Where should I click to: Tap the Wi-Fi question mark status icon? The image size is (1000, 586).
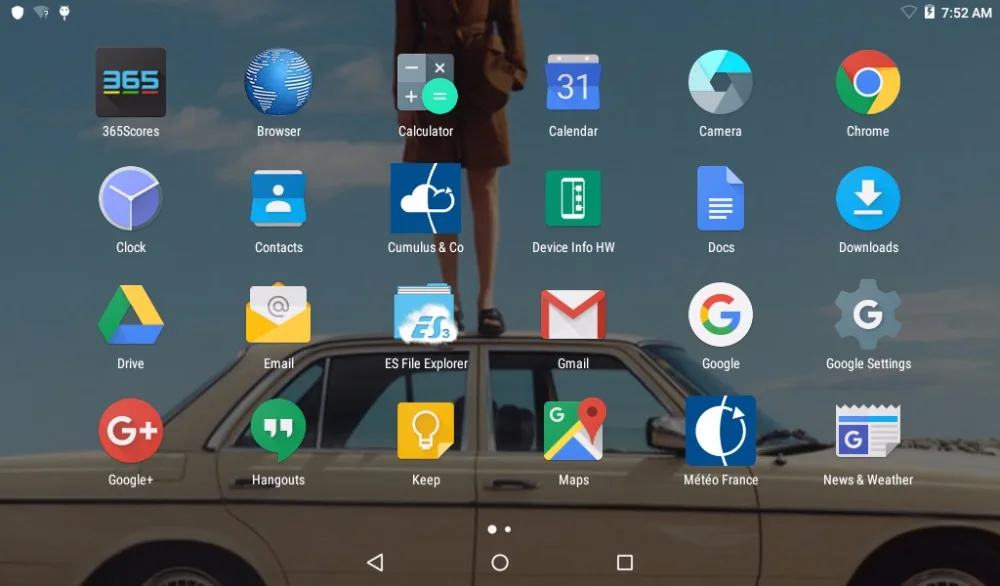(41, 13)
